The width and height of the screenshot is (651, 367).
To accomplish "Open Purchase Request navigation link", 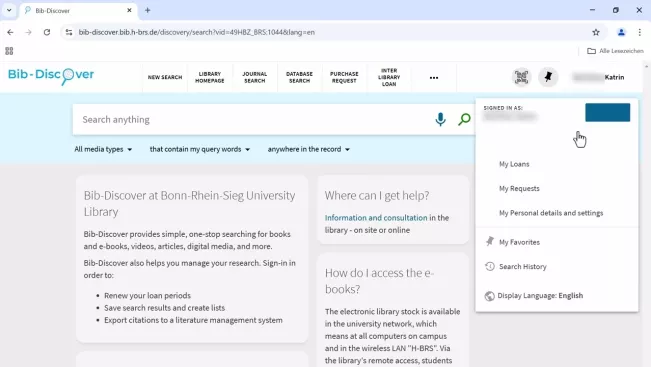I will tap(344, 77).
